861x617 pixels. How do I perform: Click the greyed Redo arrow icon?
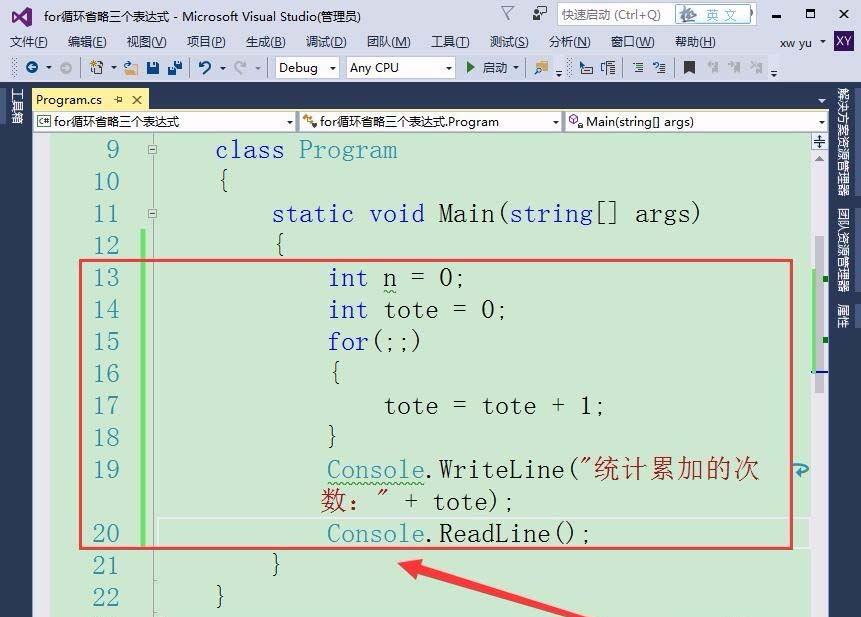pyautogui.click(x=240, y=68)
